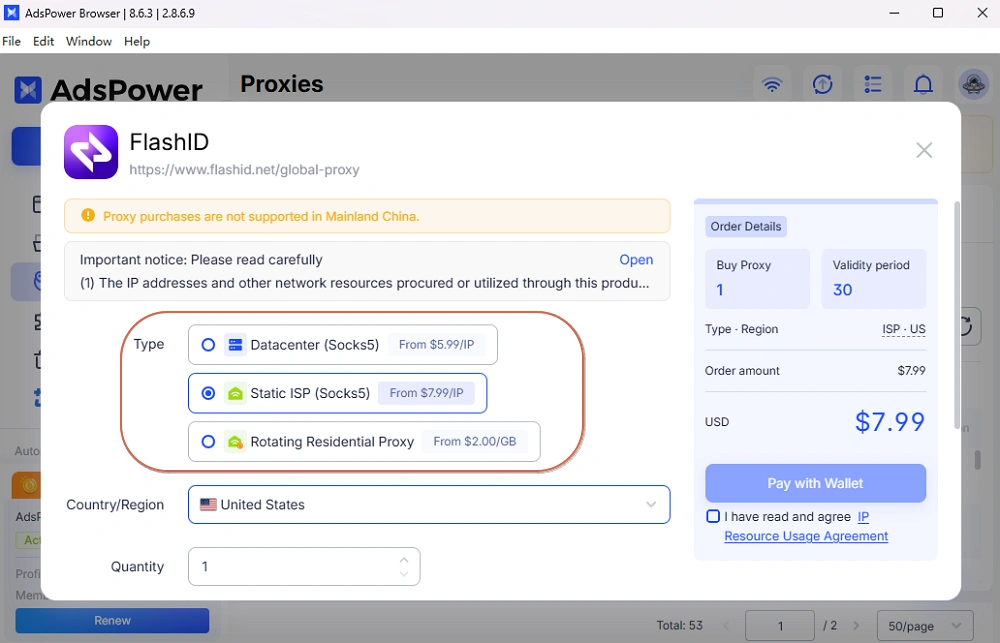The width and height of the screenshot is (1000, 643).
Task: Select Static ISP (Socks5) radio button
Action: point(208,393)
